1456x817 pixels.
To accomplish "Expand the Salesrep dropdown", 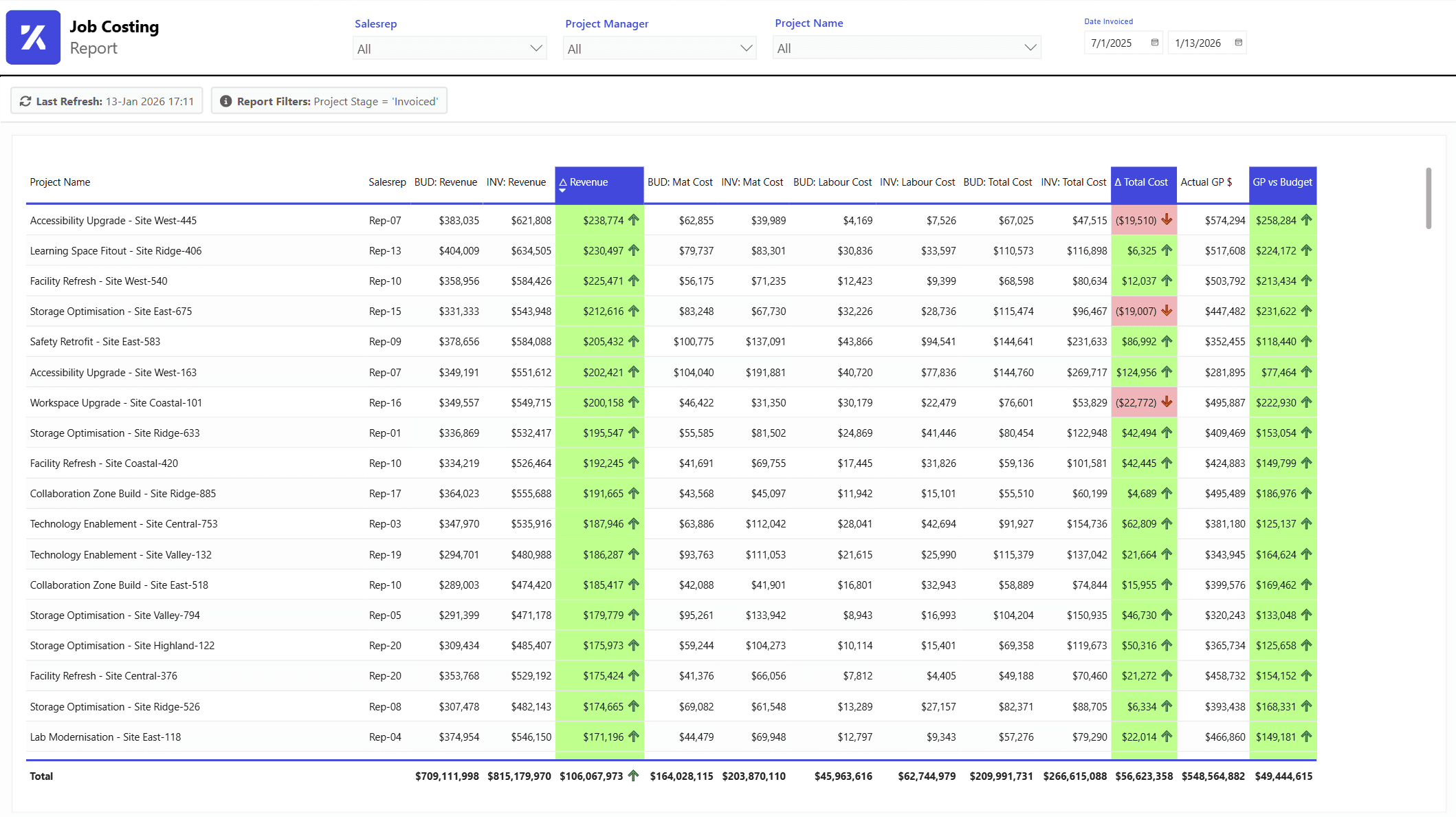I will [536, 48].
